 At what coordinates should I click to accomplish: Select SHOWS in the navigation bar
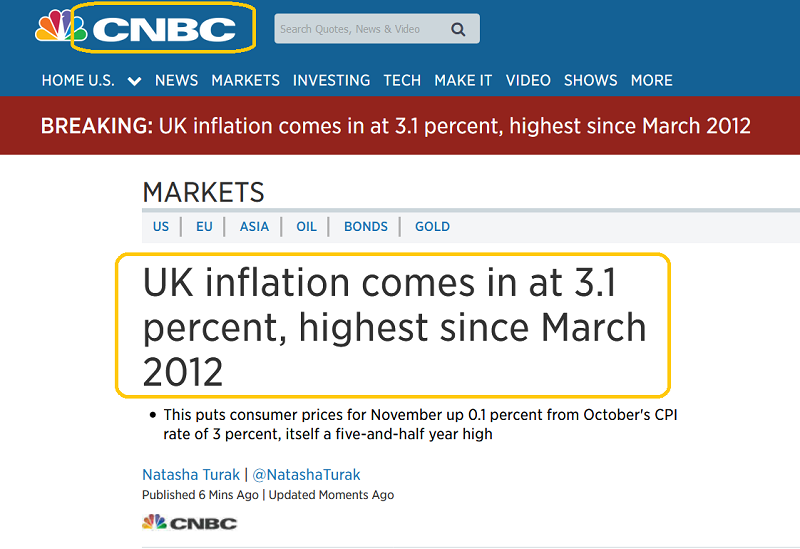[590, 80]
